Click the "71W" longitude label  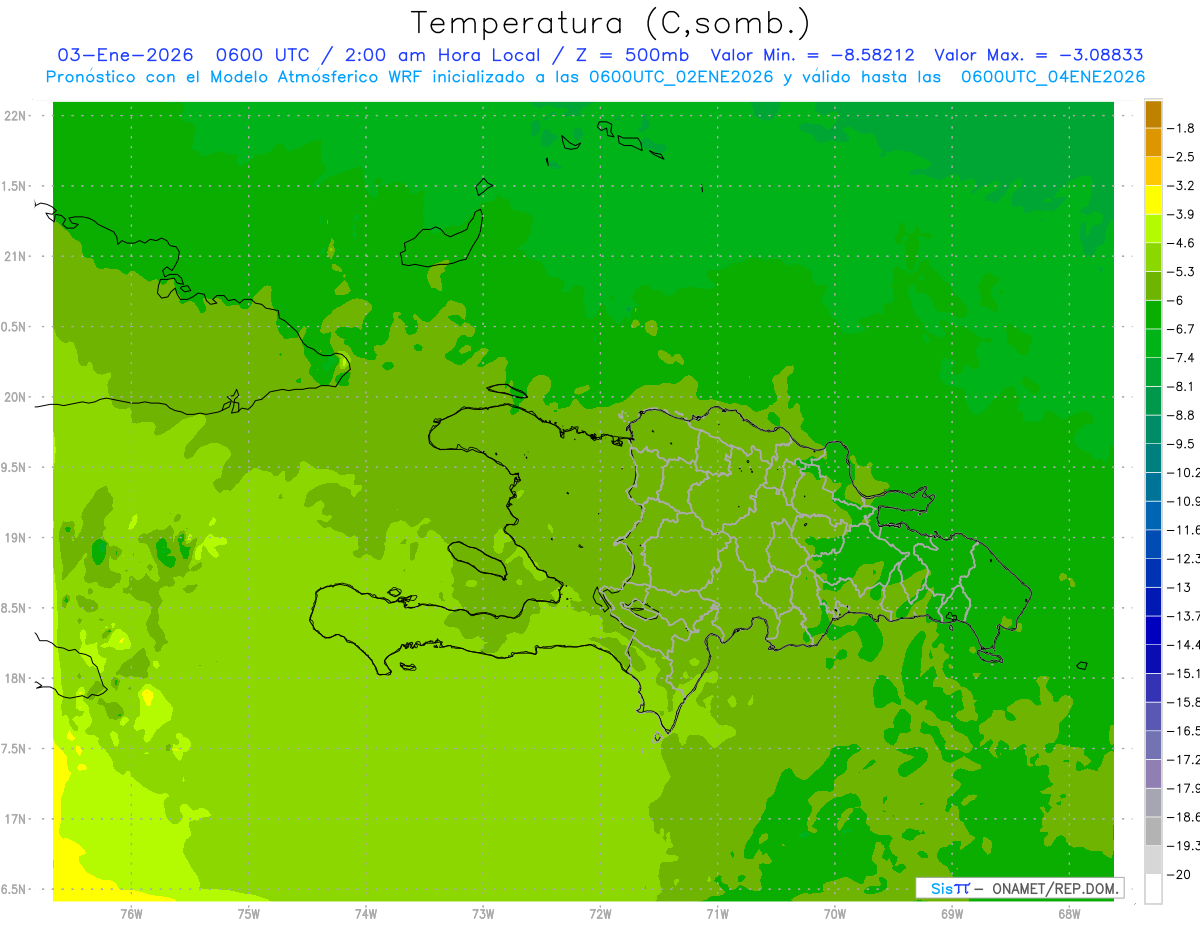point(717,913)
